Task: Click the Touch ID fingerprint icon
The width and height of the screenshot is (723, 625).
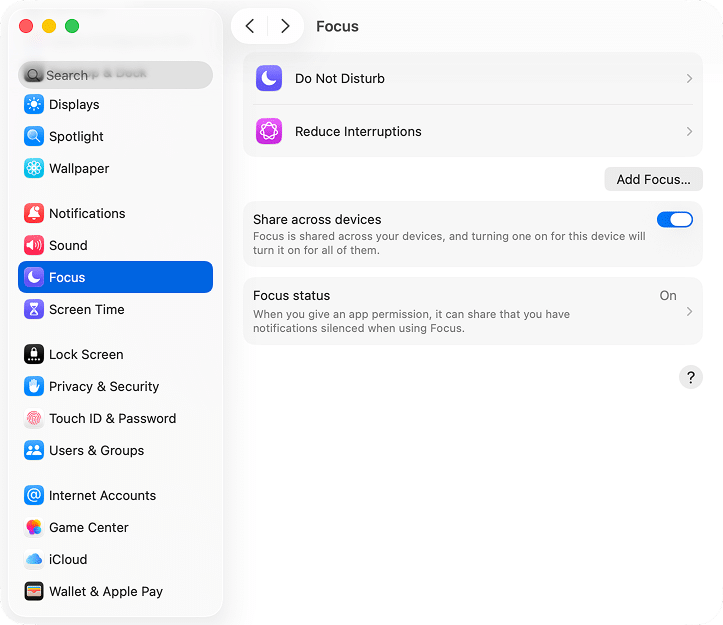Action: click(x=34, y=418)
